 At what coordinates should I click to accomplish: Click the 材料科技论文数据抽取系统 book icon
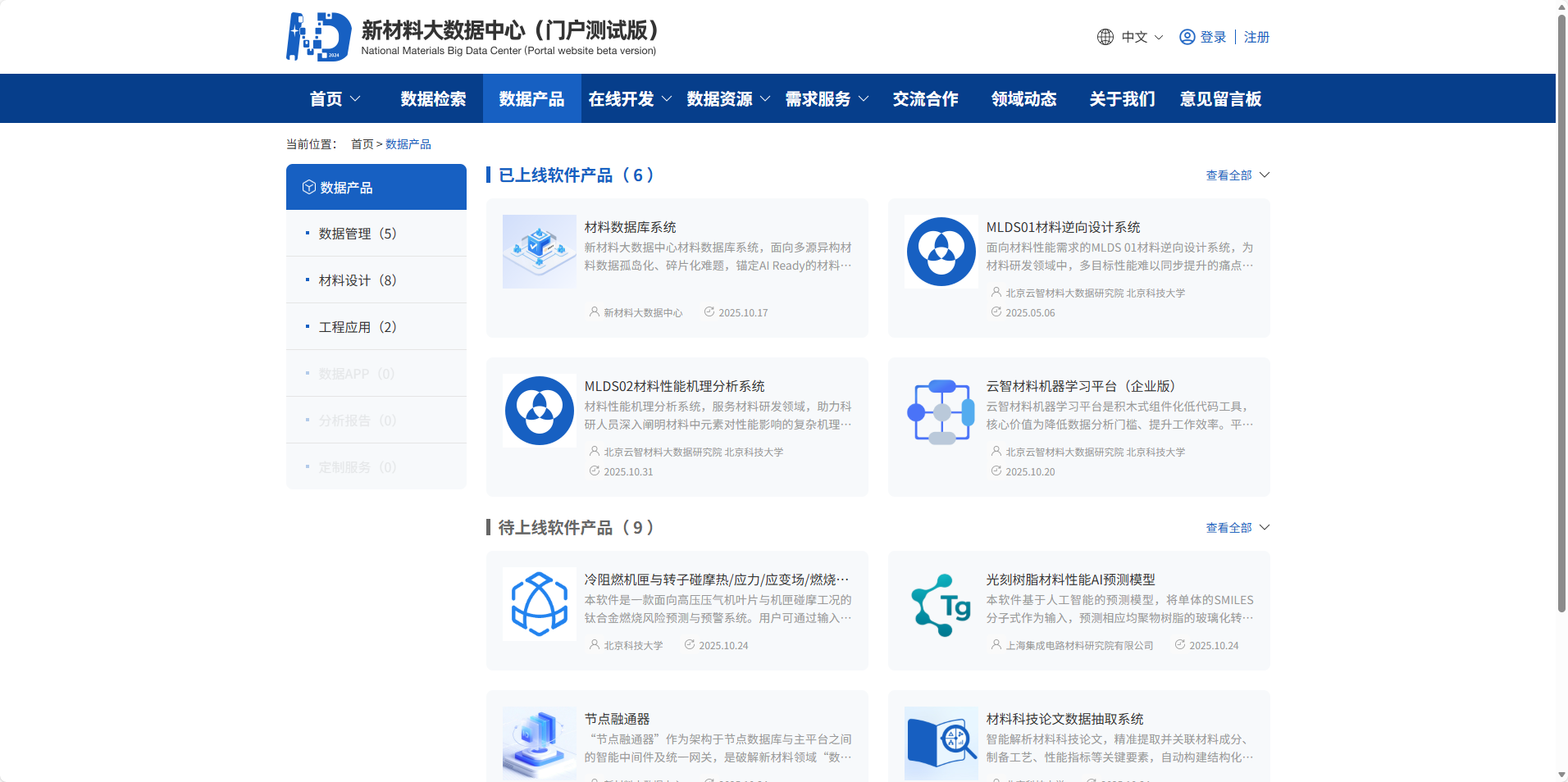pos(941,742)
